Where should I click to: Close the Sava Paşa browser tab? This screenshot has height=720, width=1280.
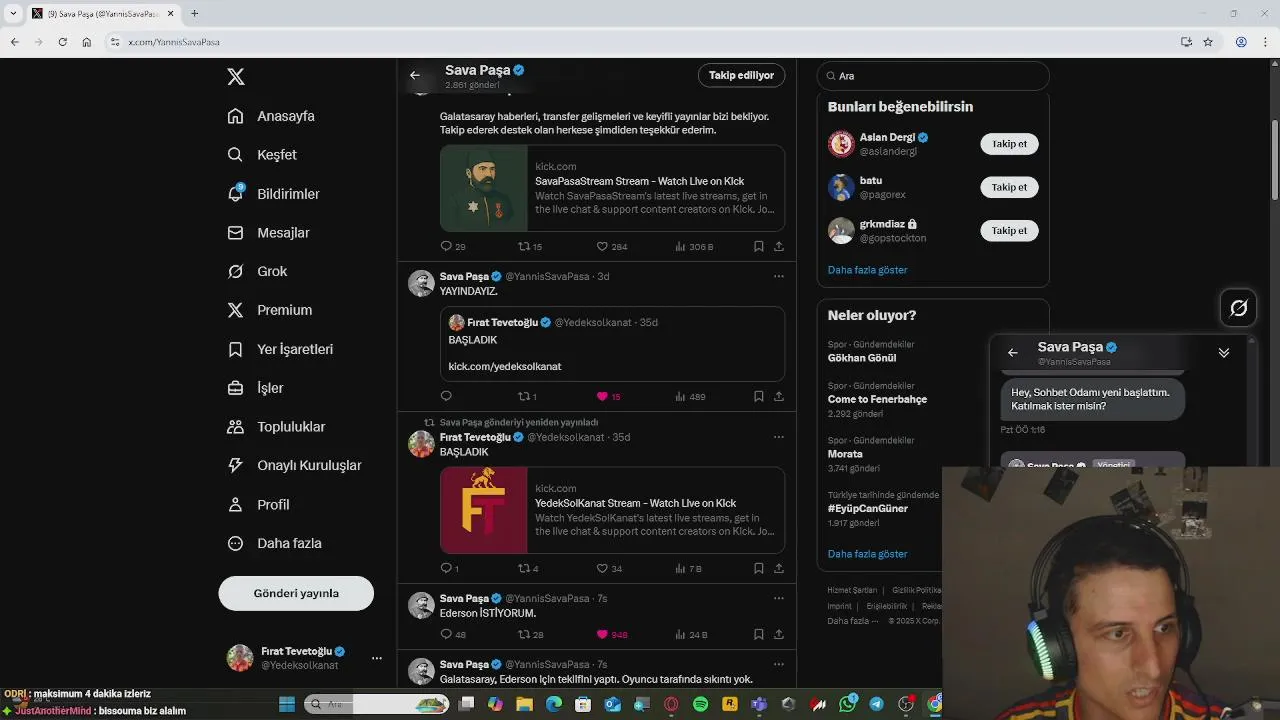coord(170,13)
